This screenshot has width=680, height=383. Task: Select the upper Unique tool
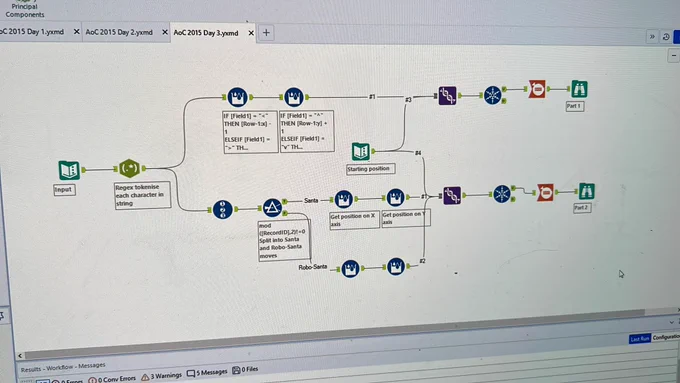point(493,95)
